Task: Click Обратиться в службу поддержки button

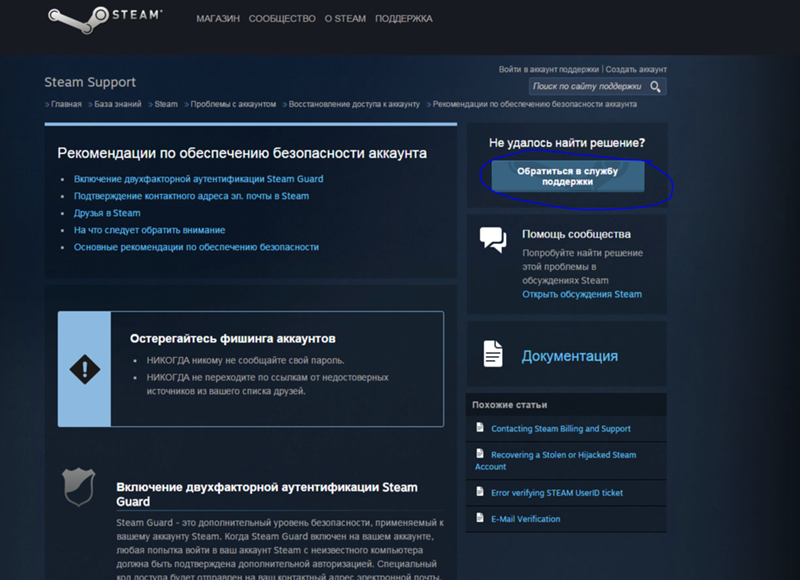Action: (567, 176)
